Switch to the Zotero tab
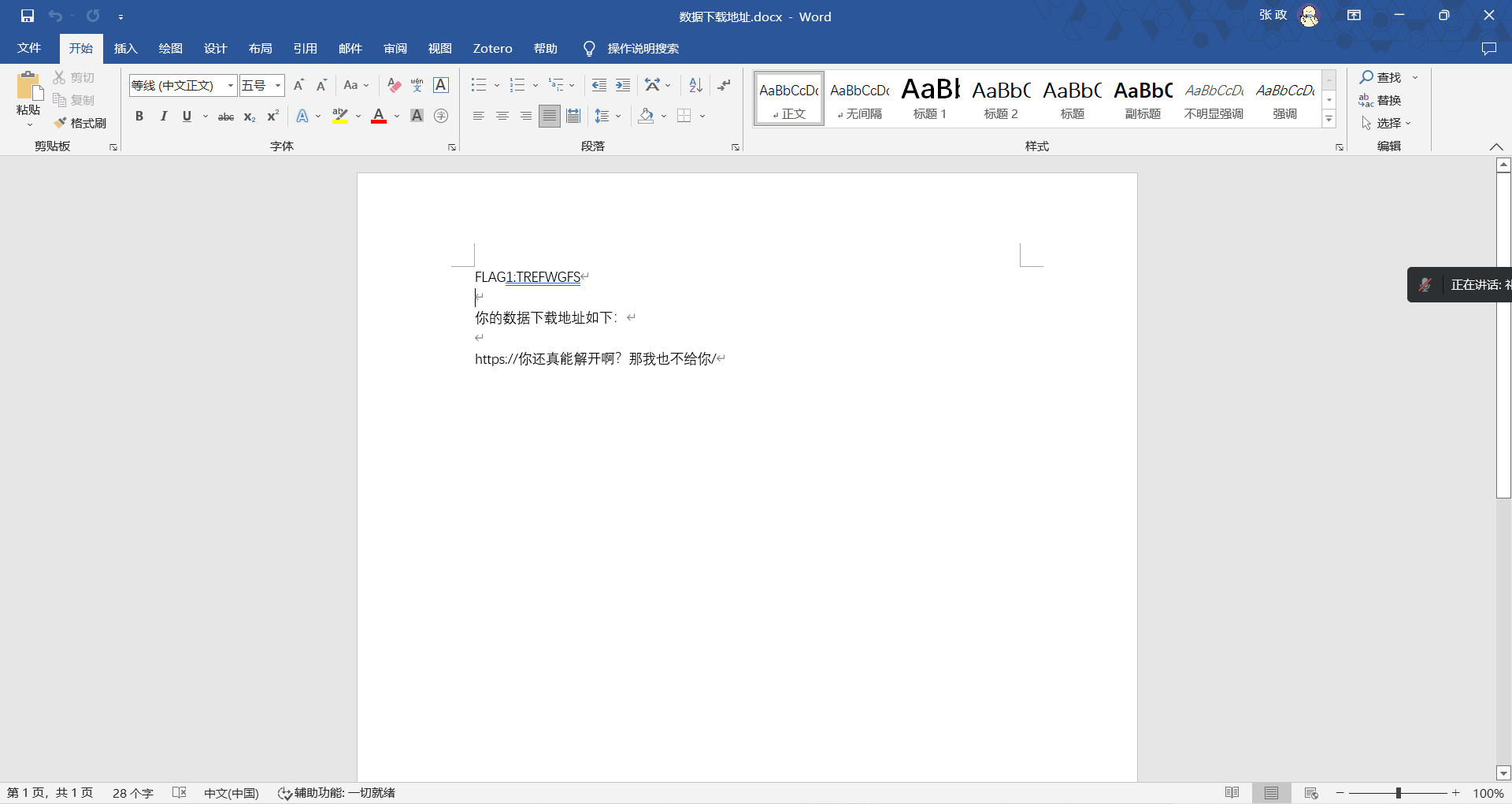This screenshot has height=804, width=1512. (x=492, y=49)
